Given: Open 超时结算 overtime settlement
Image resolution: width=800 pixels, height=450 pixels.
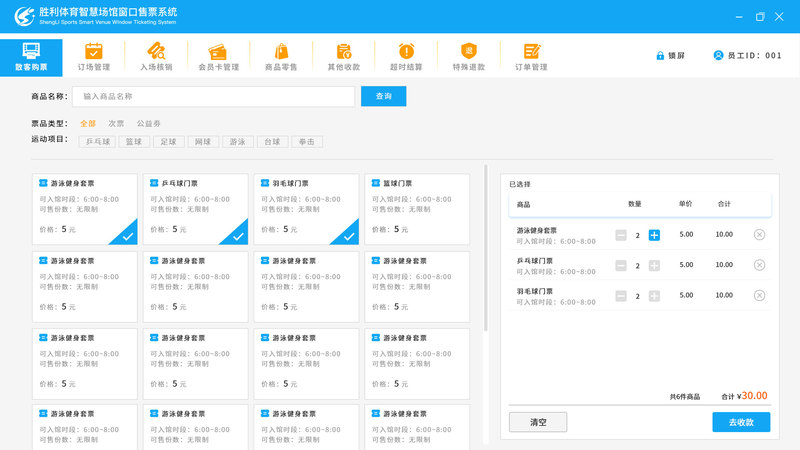Looking at the screenshot, I should click(x=406, y=57).
